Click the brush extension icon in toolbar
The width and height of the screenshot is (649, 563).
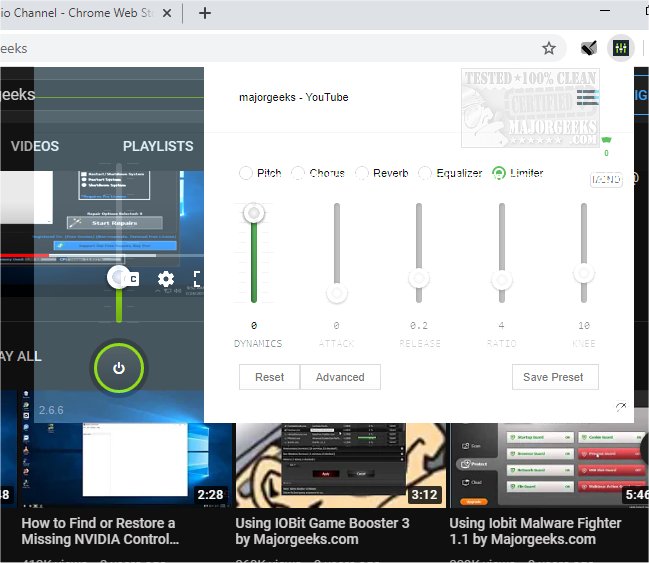(589, 48)
